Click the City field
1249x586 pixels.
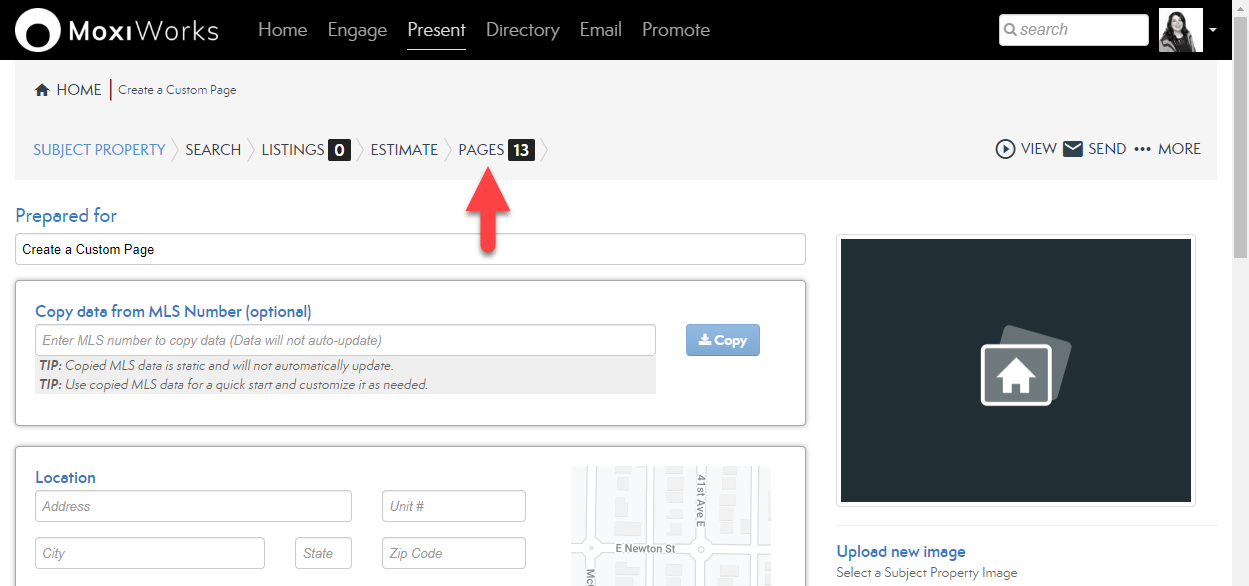(x=150, y=553)
